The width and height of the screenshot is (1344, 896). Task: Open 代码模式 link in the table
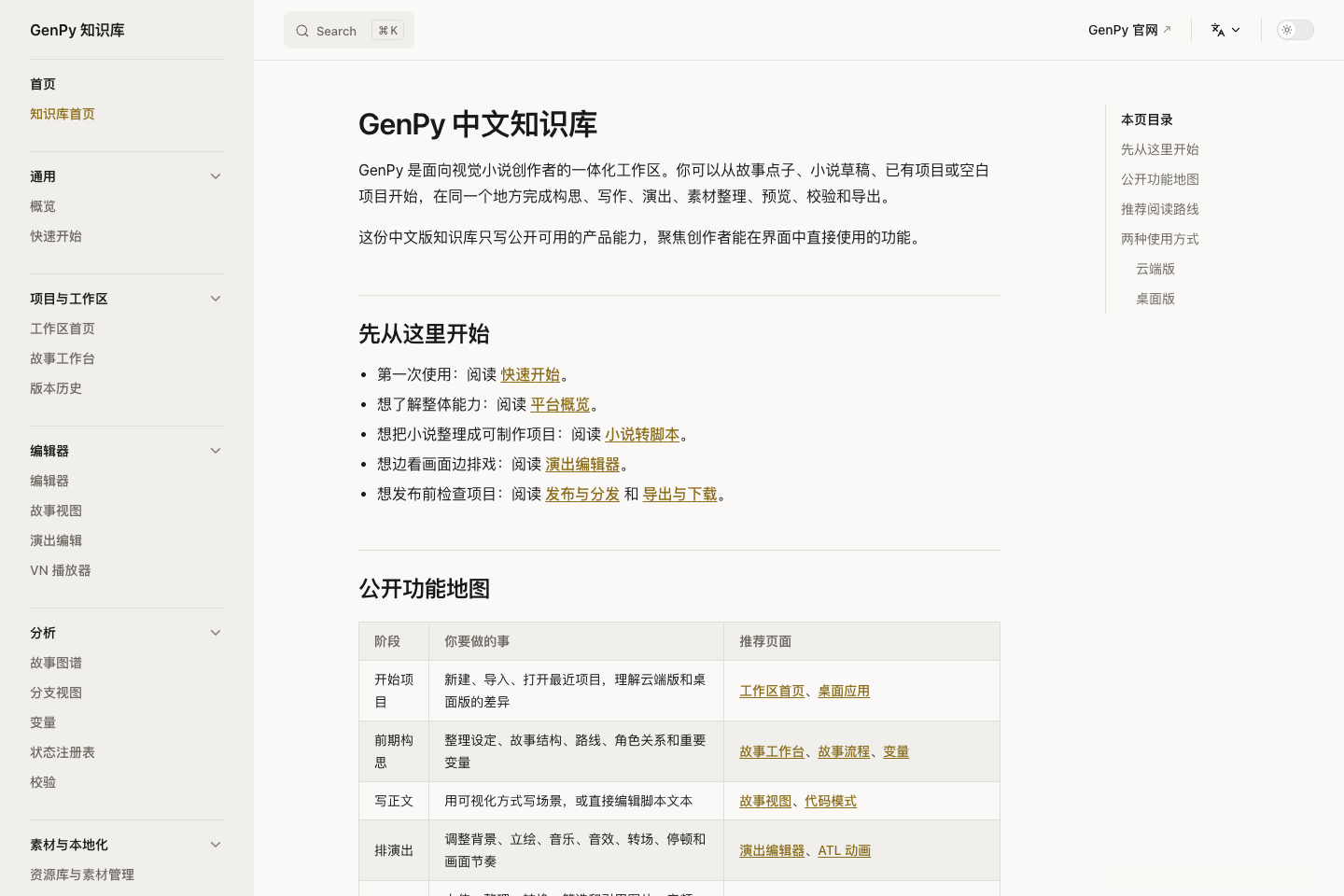(x=831, y=801)
